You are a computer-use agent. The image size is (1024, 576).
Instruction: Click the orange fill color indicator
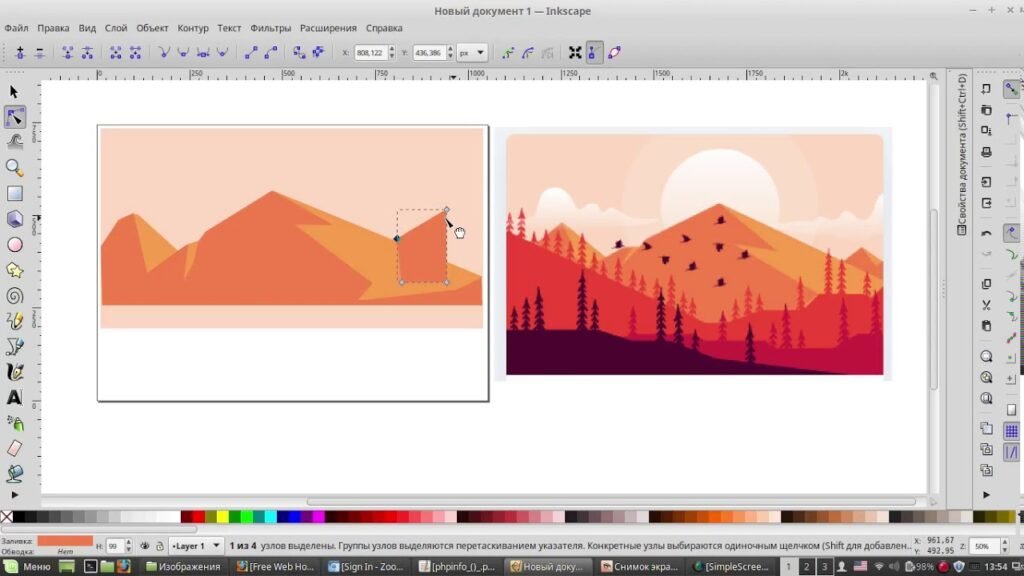point(65,541)
